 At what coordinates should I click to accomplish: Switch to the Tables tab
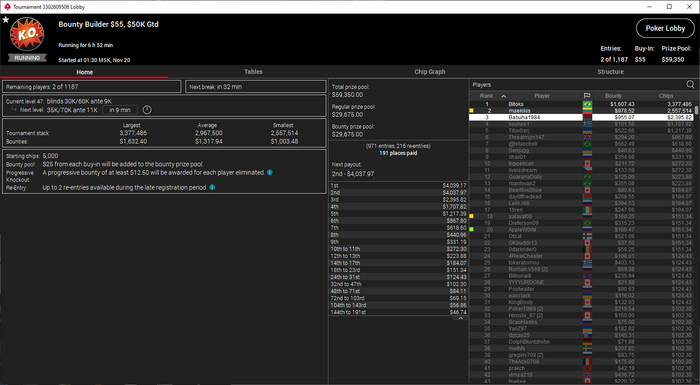coord(253,71)
